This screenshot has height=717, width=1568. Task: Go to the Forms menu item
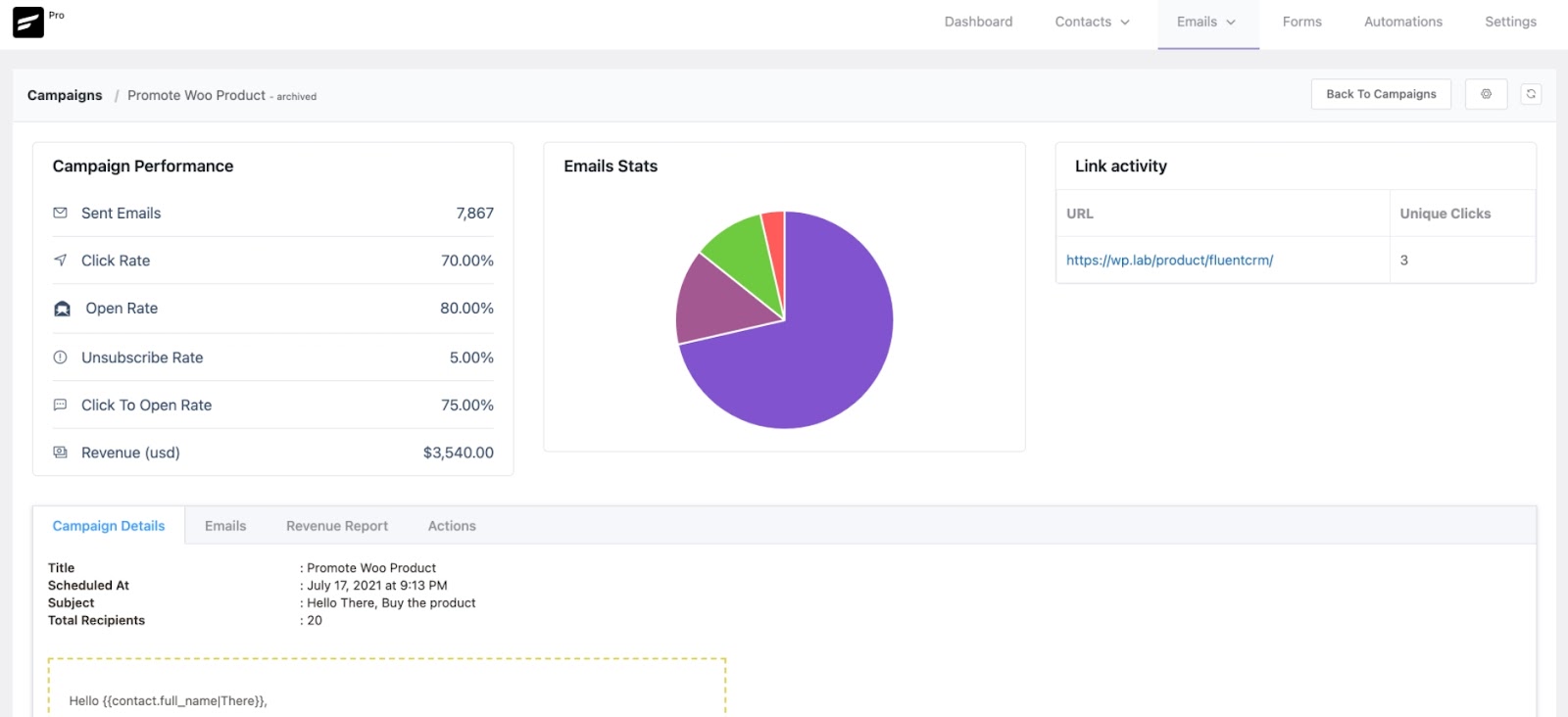coord(1301,22)
